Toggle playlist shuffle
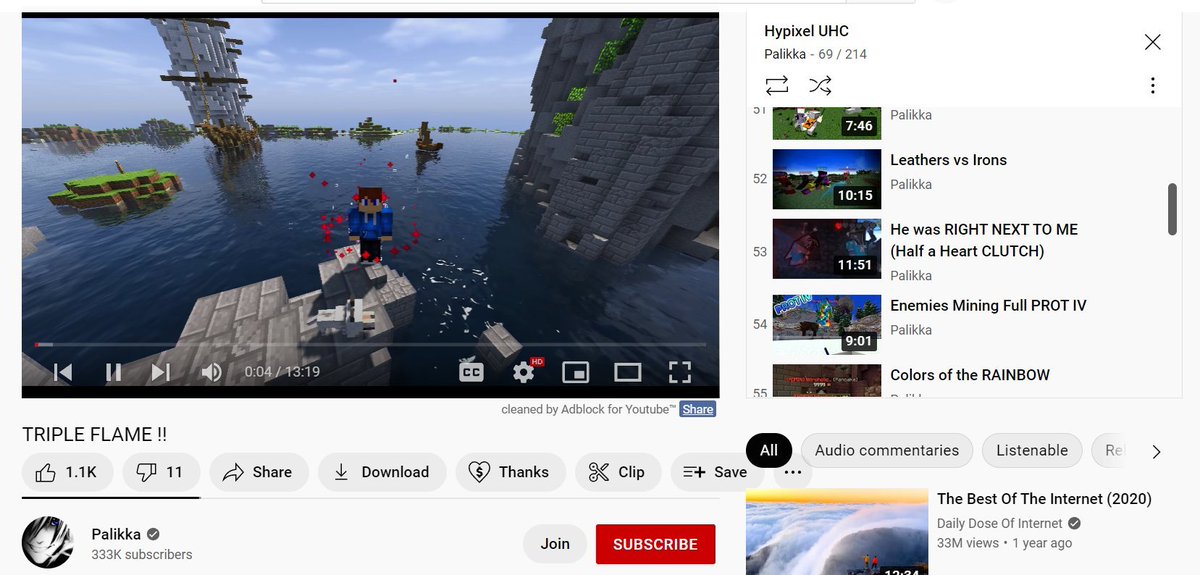Viewport: 1200px width, 575px height. coord(820,85)
